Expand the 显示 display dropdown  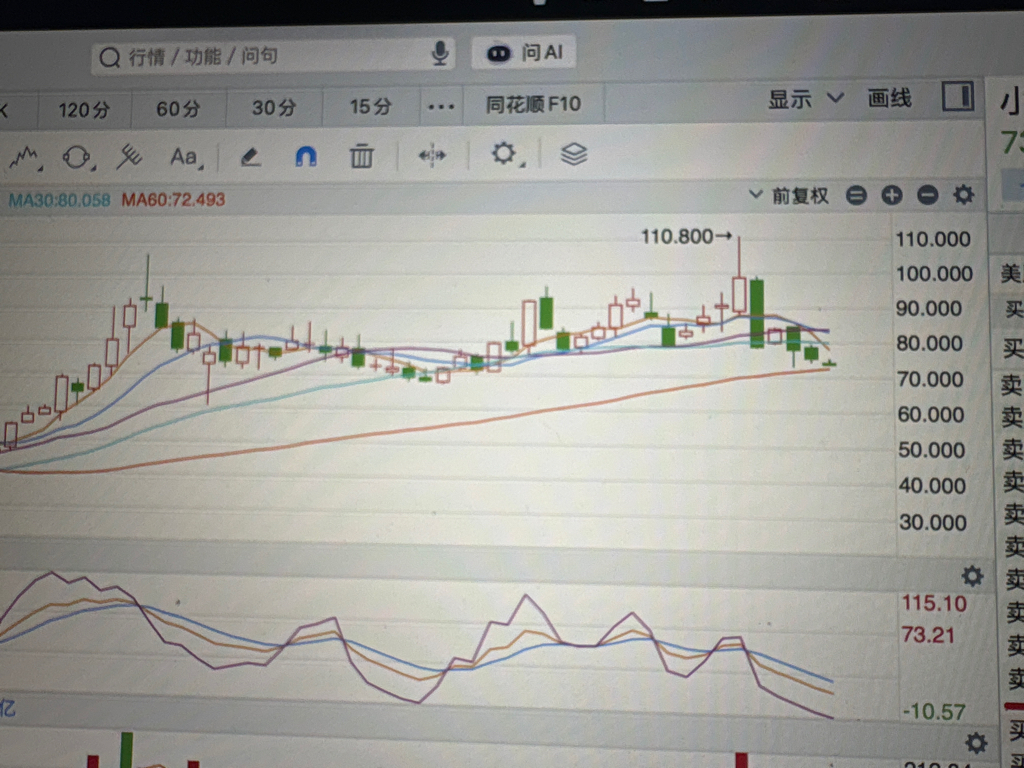pyautogui.click(x=805, y=99)
